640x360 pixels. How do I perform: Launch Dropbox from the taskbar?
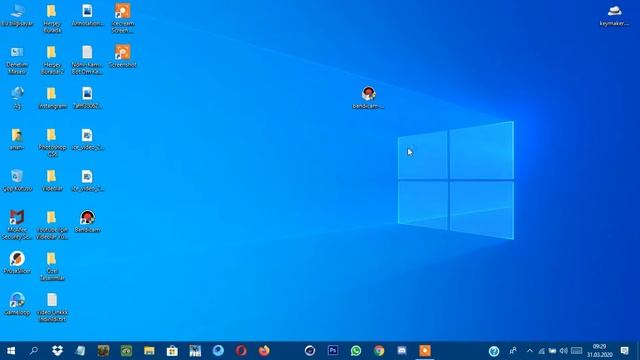pyautogui.click(x=57, y=351)
